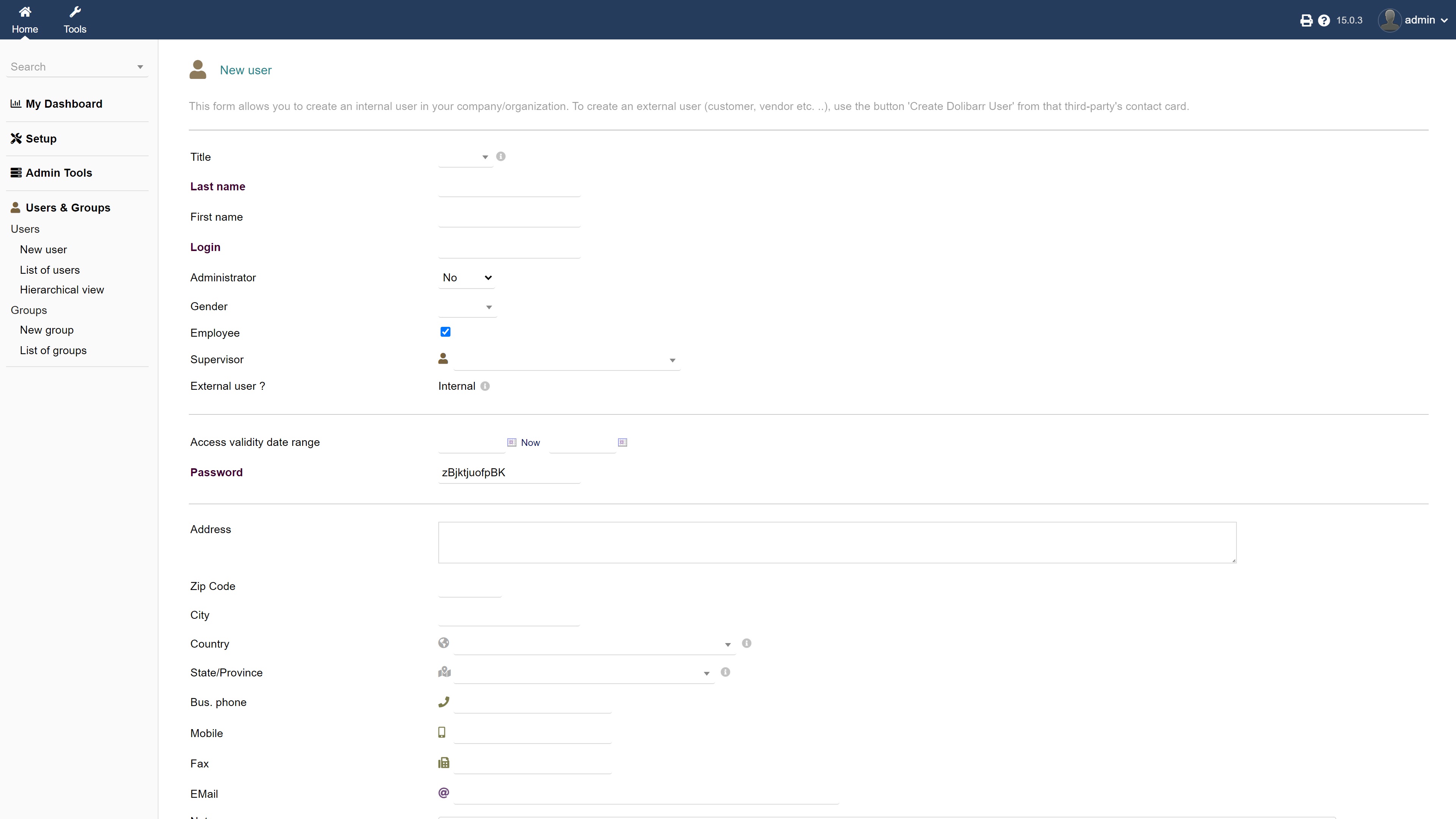Uncheck the Employee checkbox
Screen dimensions: 1456x819
click(446, 332)
